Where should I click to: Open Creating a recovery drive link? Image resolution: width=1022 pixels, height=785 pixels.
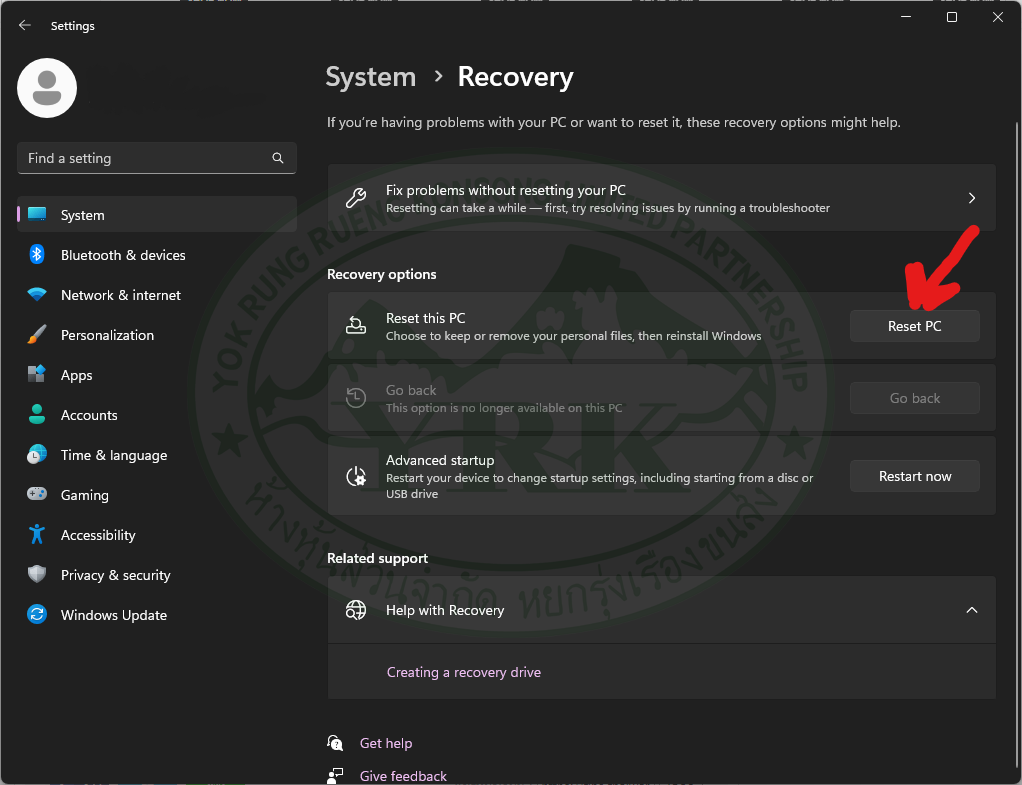463,672
